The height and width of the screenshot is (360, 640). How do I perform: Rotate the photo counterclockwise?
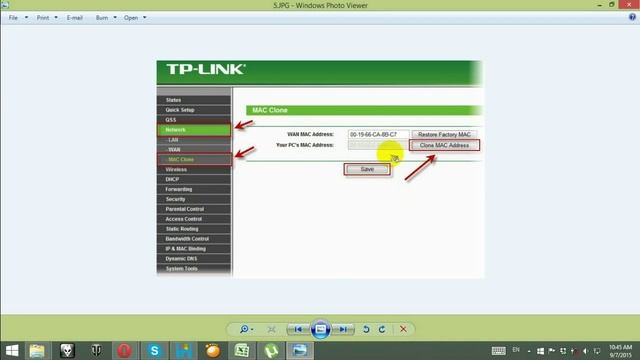coord(366,329)
